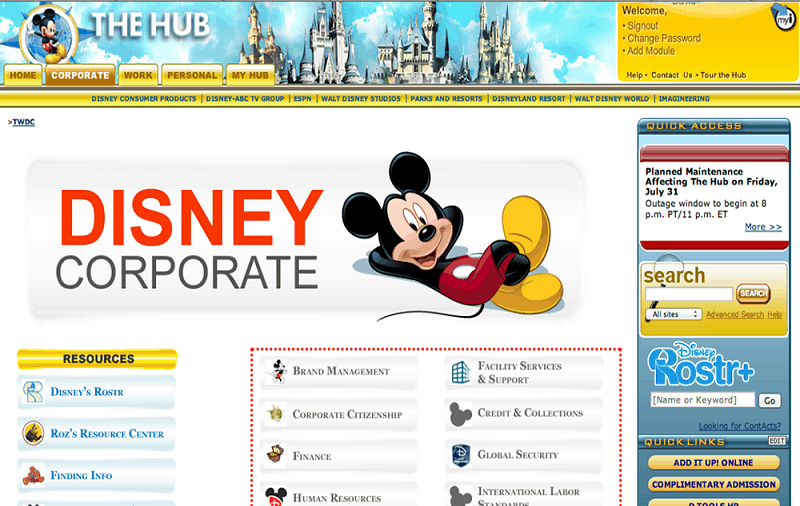
Task: Click the Finance treasure chest icon
Action: tap(276, 454)
